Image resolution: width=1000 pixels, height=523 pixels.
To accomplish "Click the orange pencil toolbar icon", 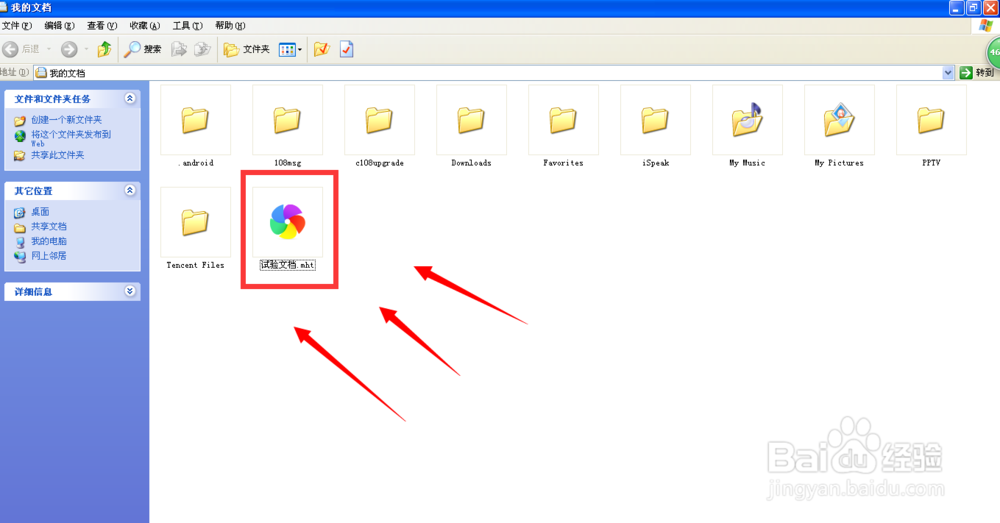I will 321,49.
